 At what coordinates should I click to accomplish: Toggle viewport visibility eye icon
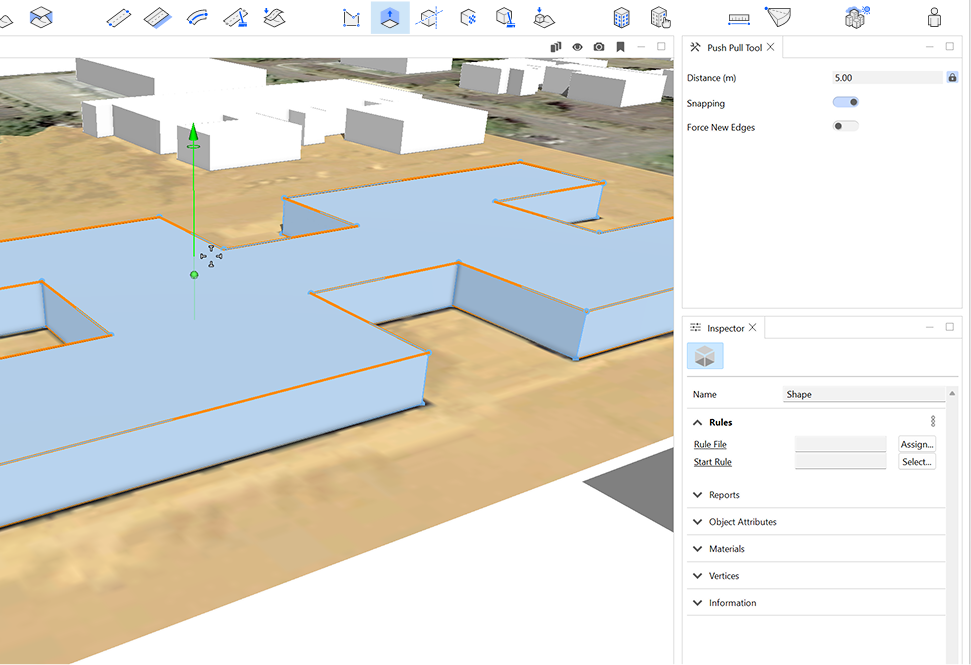tap(577, 47)
